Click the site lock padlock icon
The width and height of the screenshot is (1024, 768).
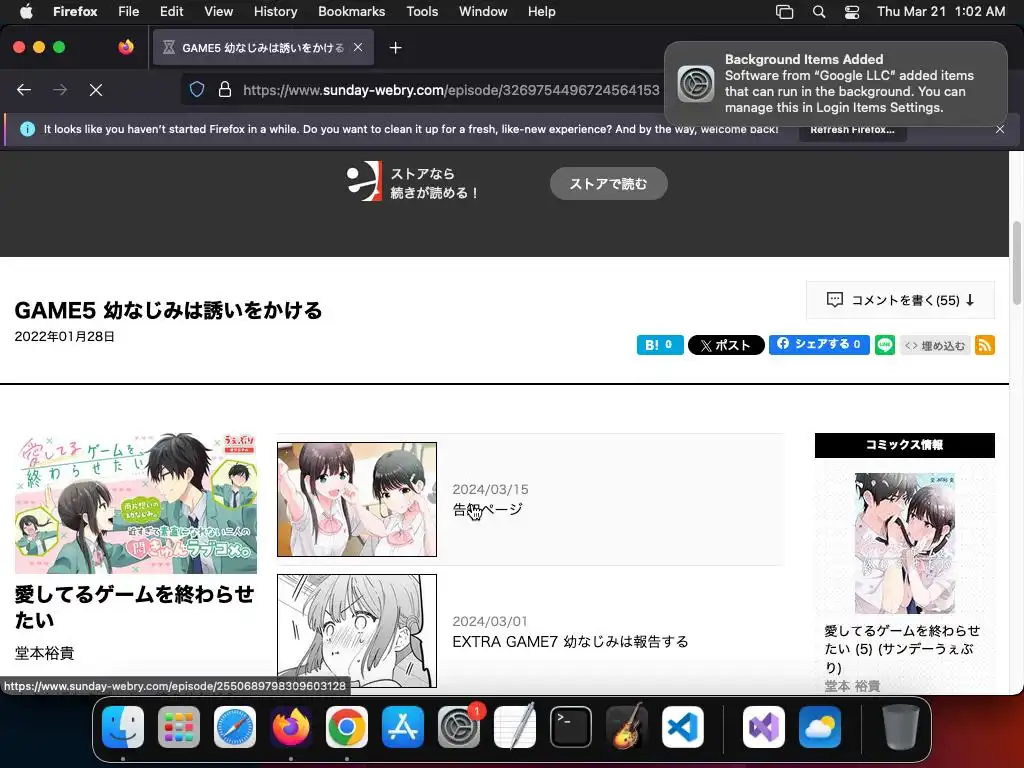[225, 89]
